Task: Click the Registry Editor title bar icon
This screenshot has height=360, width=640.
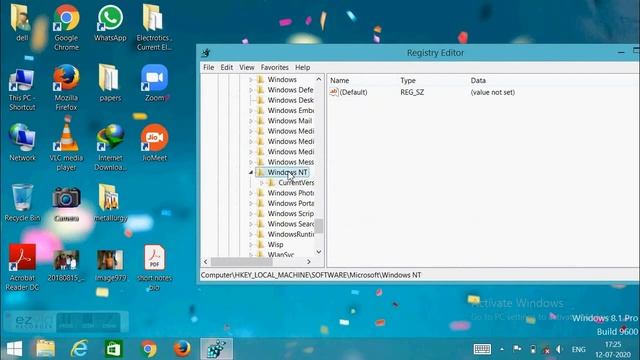Action: coord(206,53)
